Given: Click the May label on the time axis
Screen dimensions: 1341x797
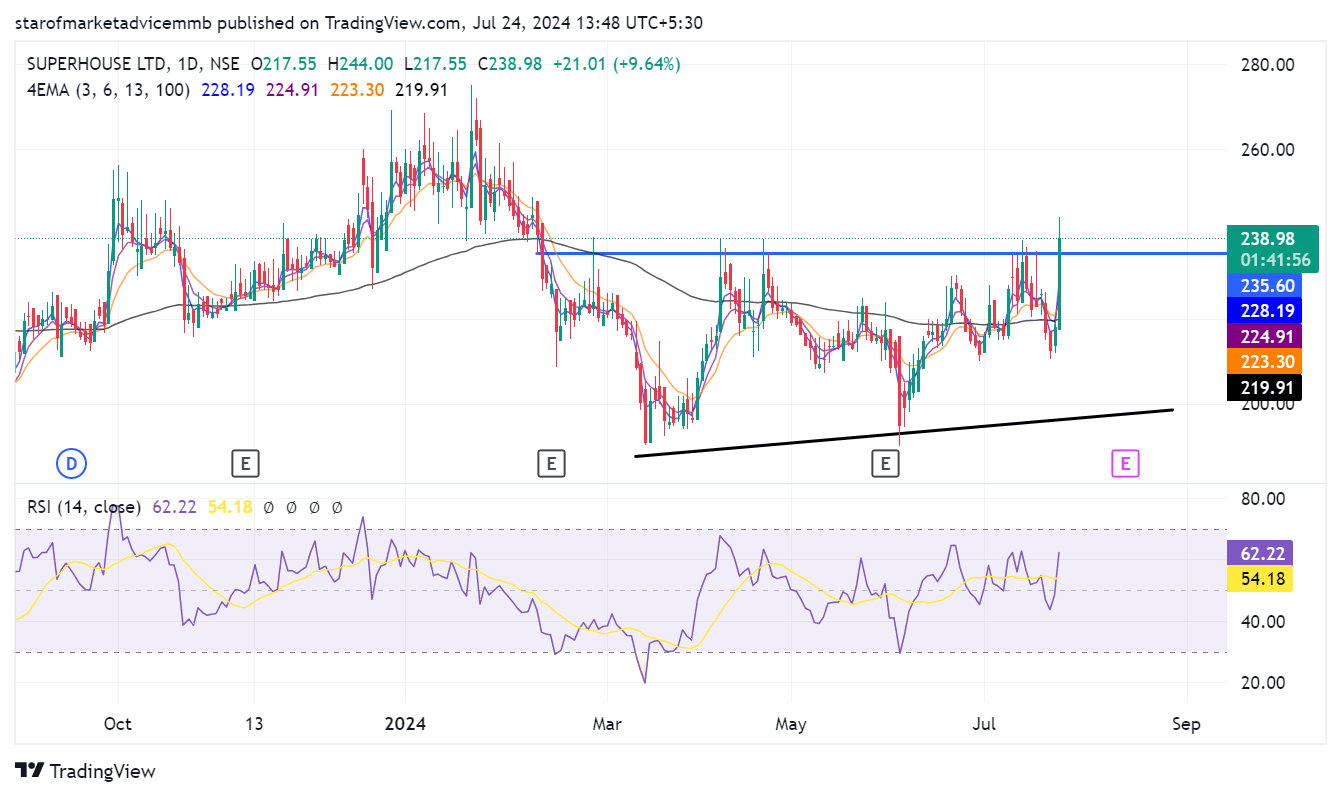Looking at the screenshot, I should [x=790, y=724].
